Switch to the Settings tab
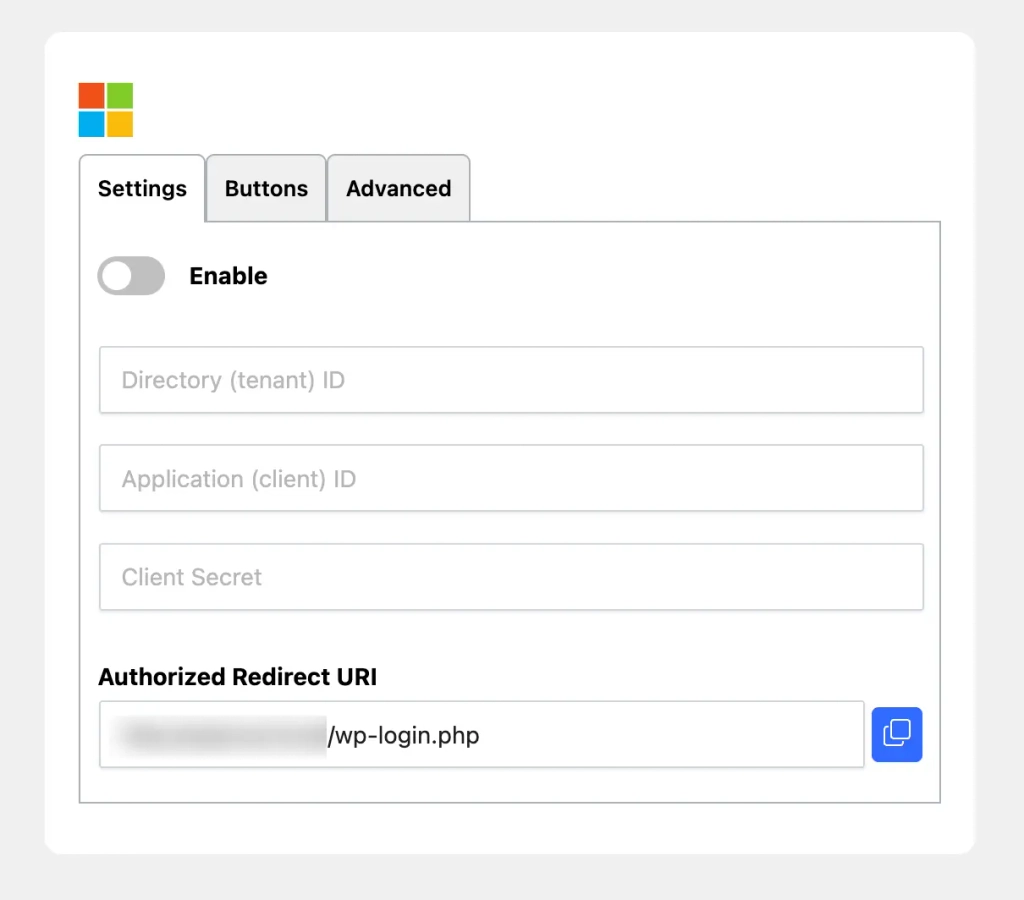 click(142, 188)
